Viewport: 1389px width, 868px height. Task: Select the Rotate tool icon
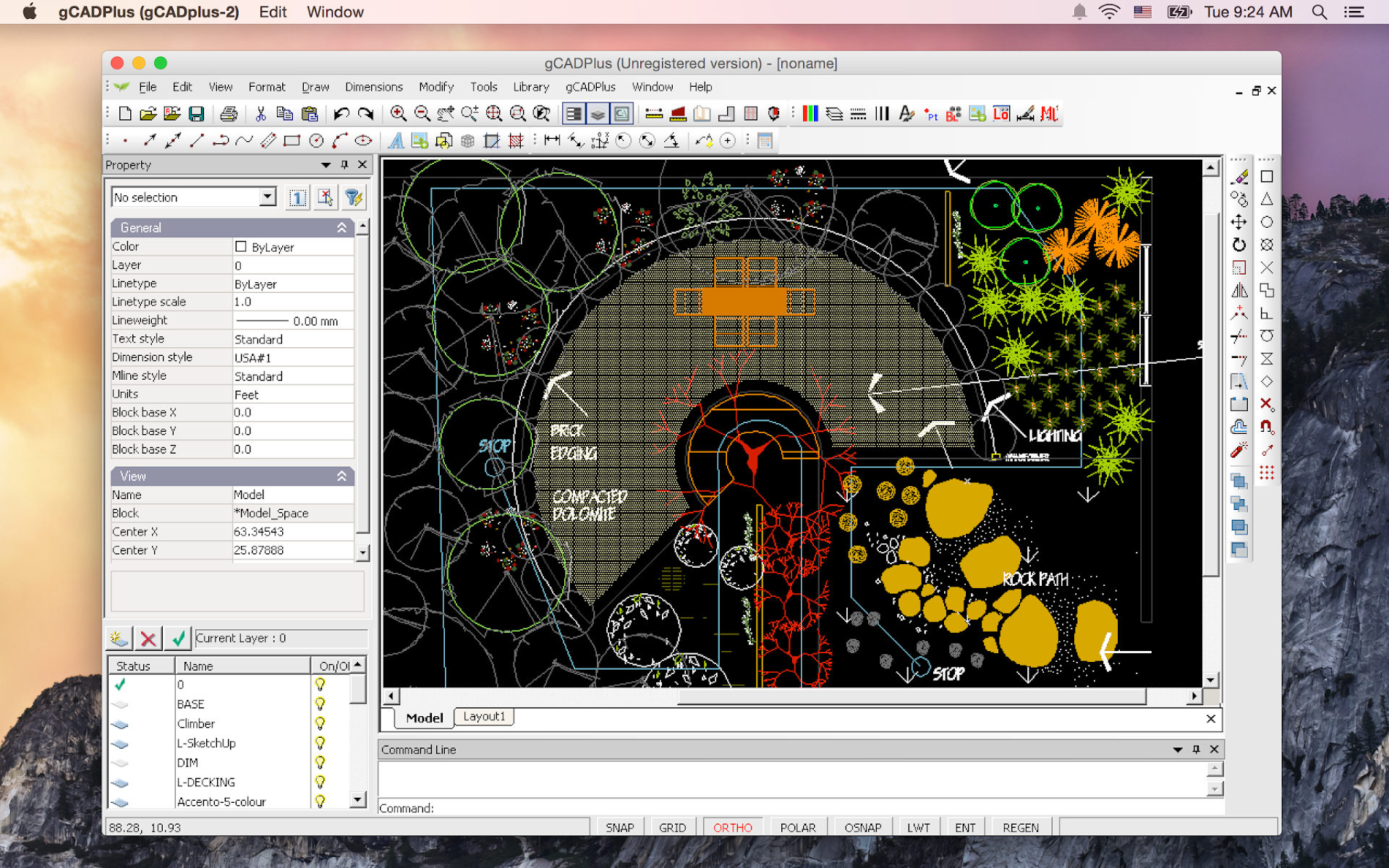point(1239,245)
